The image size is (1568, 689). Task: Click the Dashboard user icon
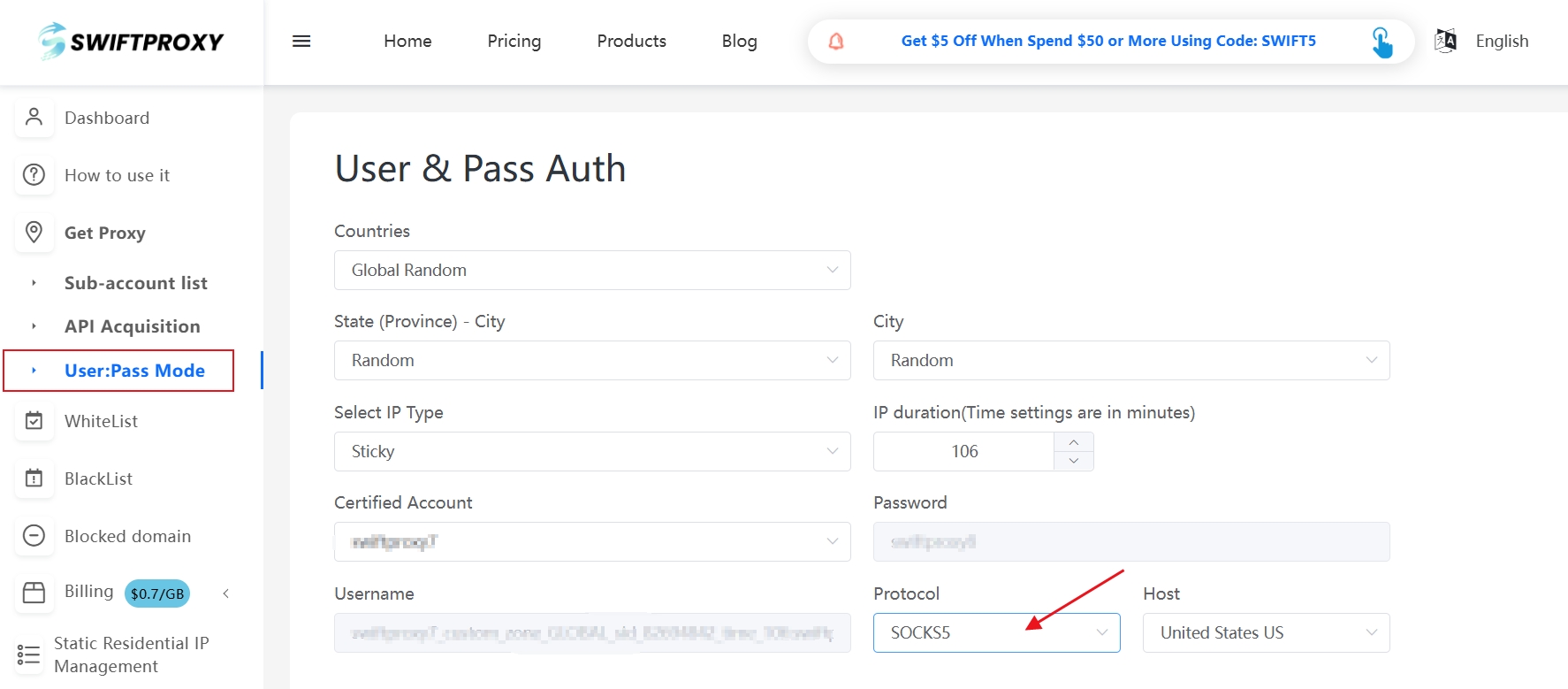pos(34,117)
